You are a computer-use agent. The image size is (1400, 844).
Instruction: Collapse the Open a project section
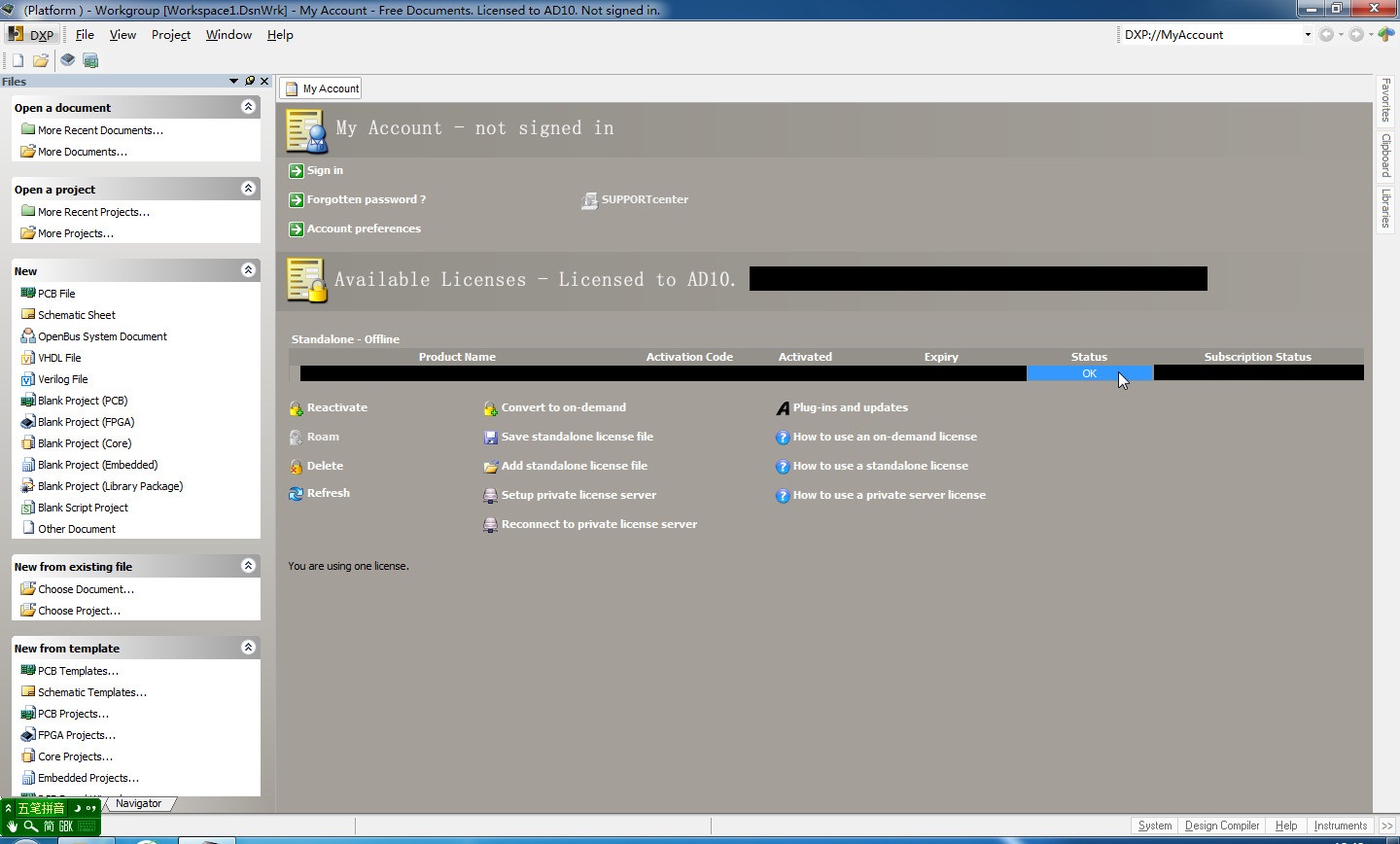click(249, 189)
